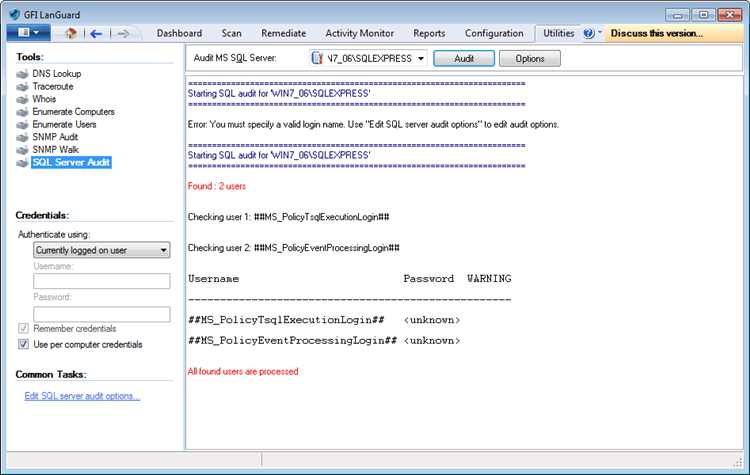Select Whois in Tools list
Screen dimensions: 750x475
point(44,99)
